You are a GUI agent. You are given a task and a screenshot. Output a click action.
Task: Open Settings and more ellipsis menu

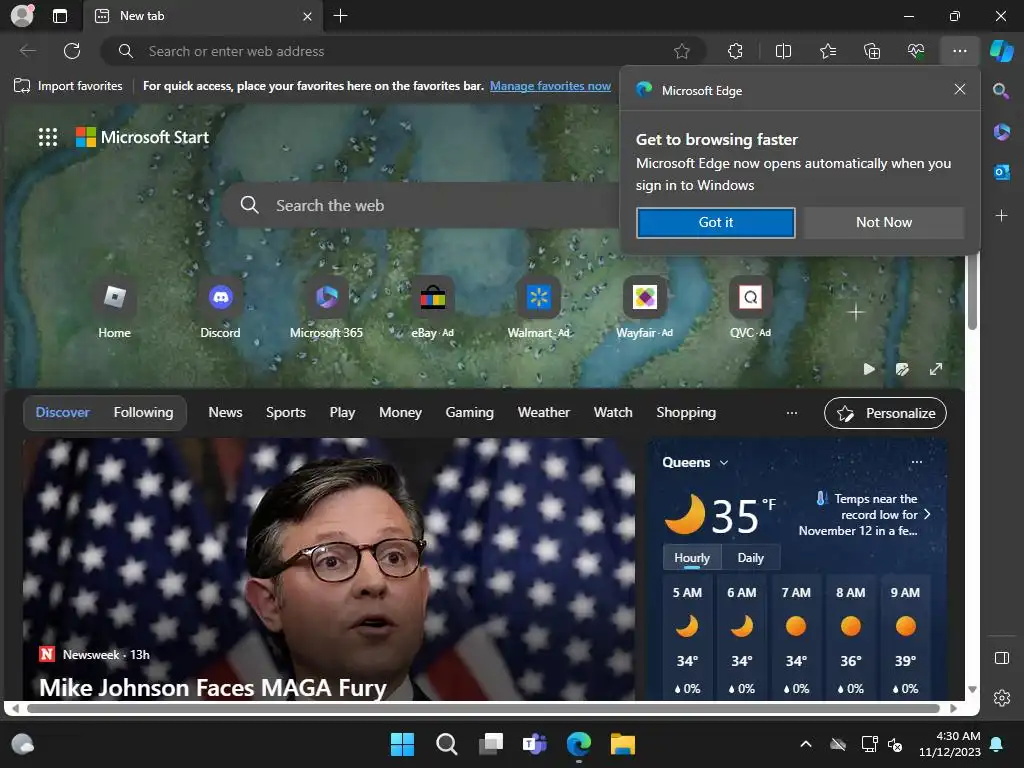(959, 51)
